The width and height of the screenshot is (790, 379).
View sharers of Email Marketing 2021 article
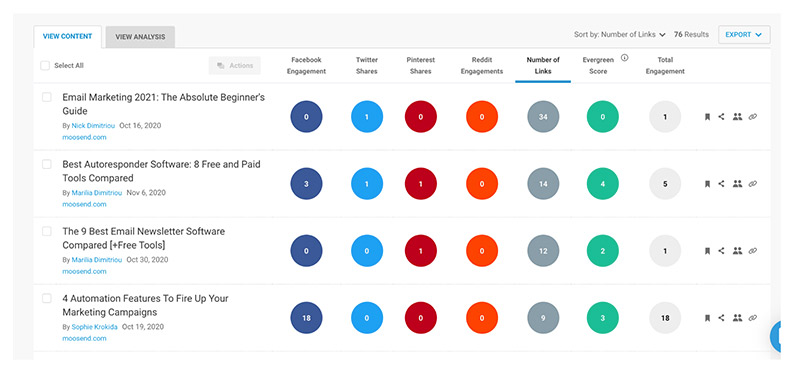(x=737, y=117)
